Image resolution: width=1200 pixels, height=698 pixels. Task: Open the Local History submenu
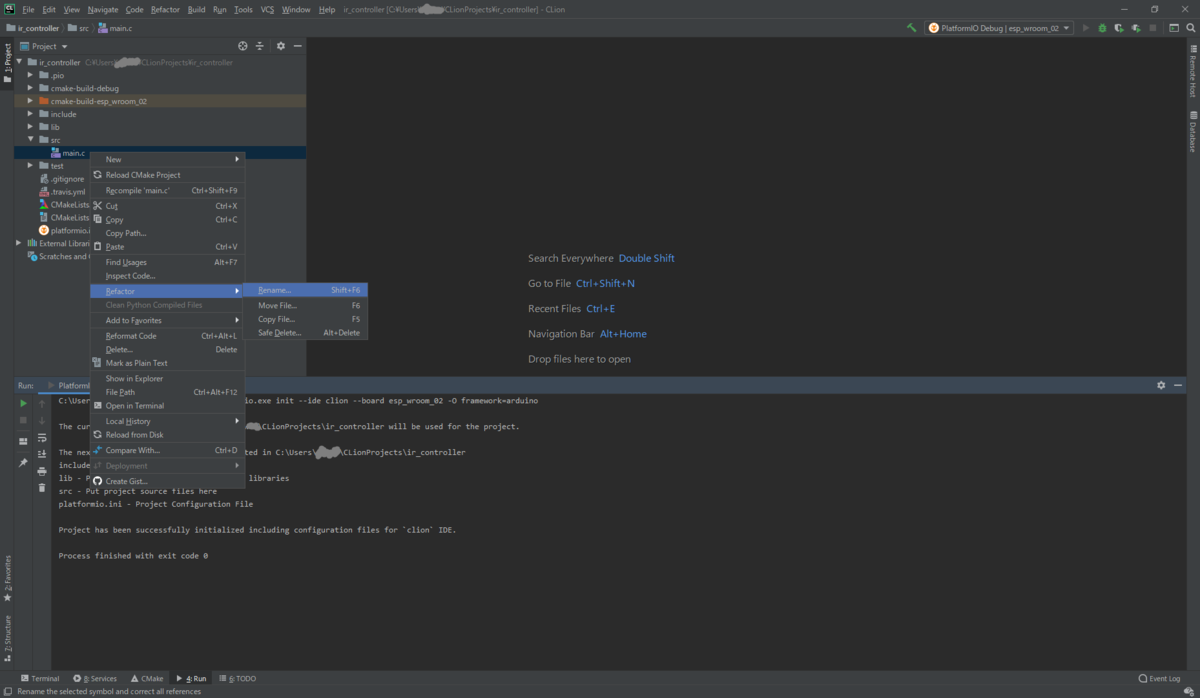167,421
